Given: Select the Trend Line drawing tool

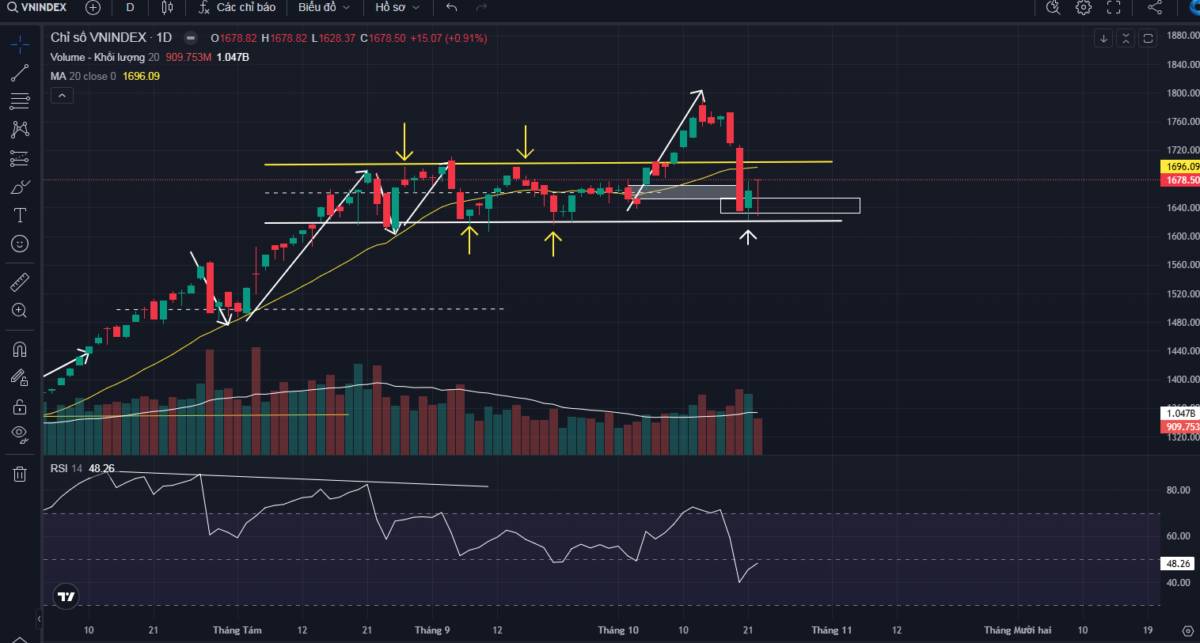Looking at the screenshot, I should point(19,71).
